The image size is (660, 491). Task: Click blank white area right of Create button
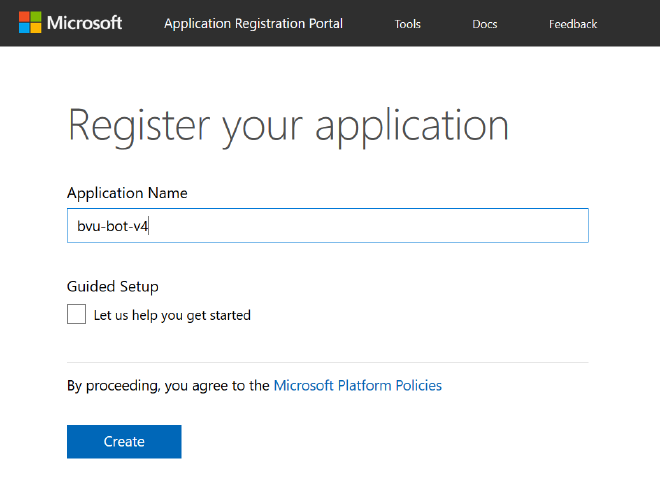[400, 441]
